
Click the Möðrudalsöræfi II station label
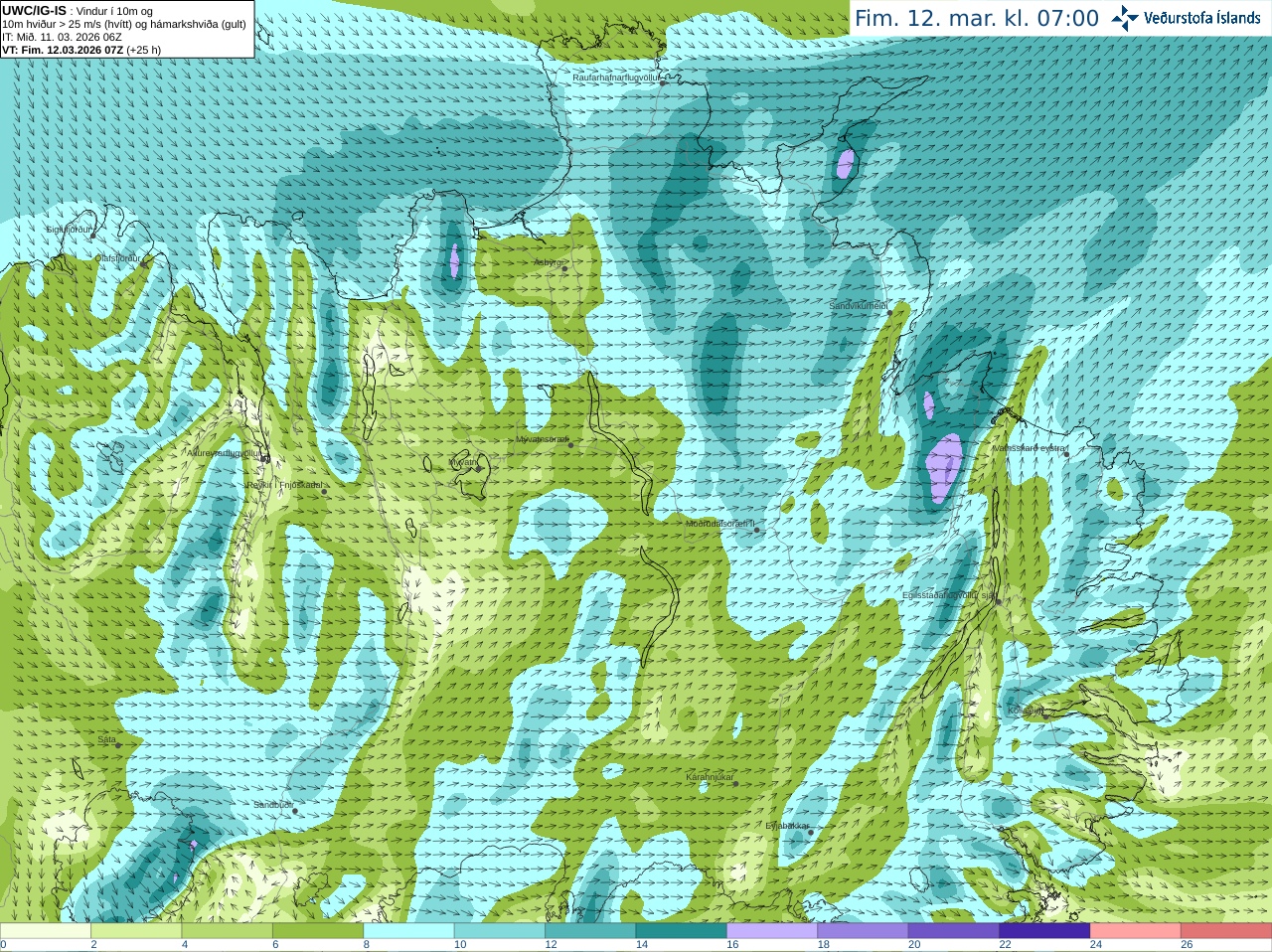tap(720, 523)
